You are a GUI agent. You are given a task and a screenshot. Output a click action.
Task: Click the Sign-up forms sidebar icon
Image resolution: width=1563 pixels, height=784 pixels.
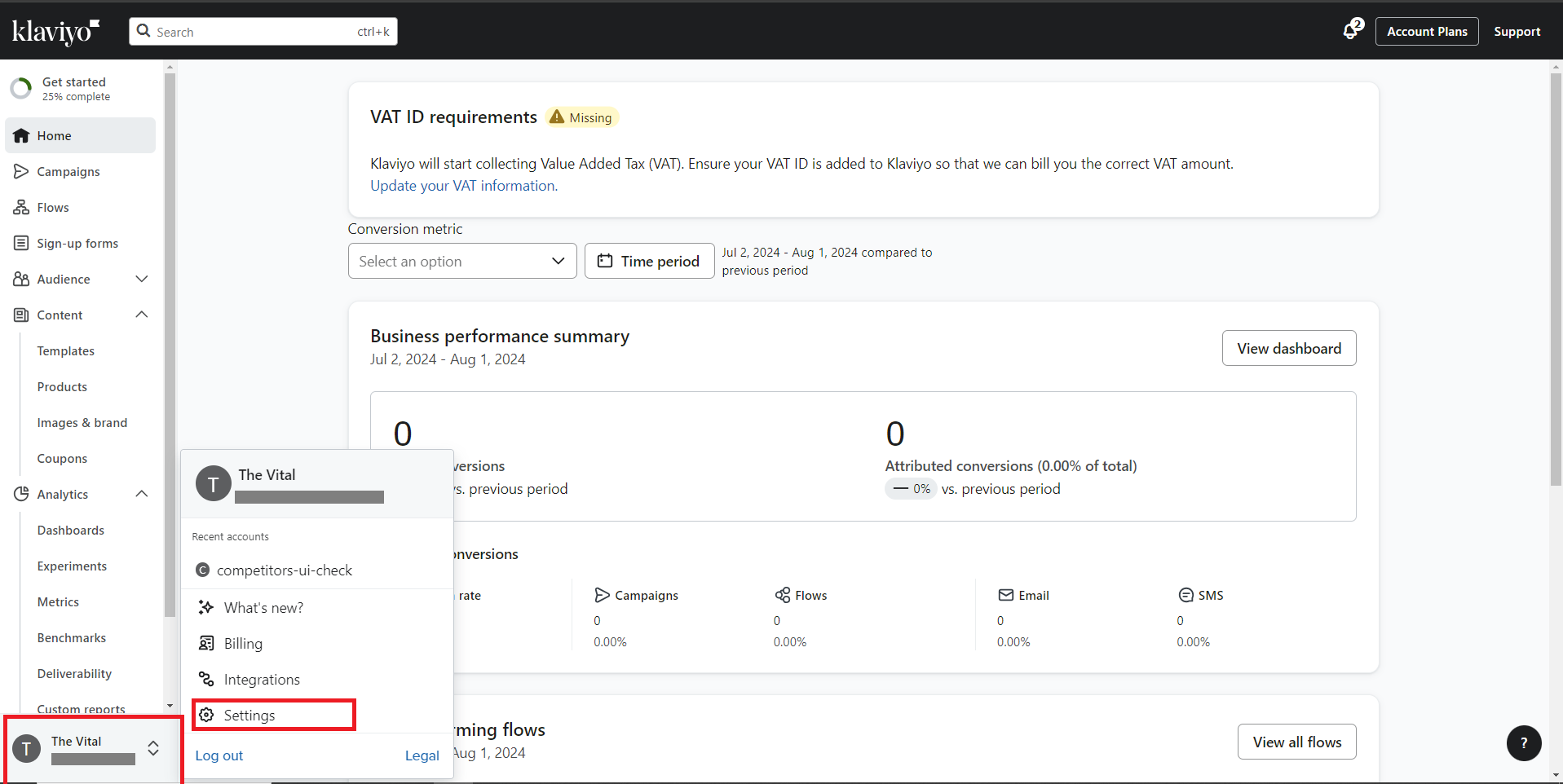pyautogui.click(x=21, y=243)
